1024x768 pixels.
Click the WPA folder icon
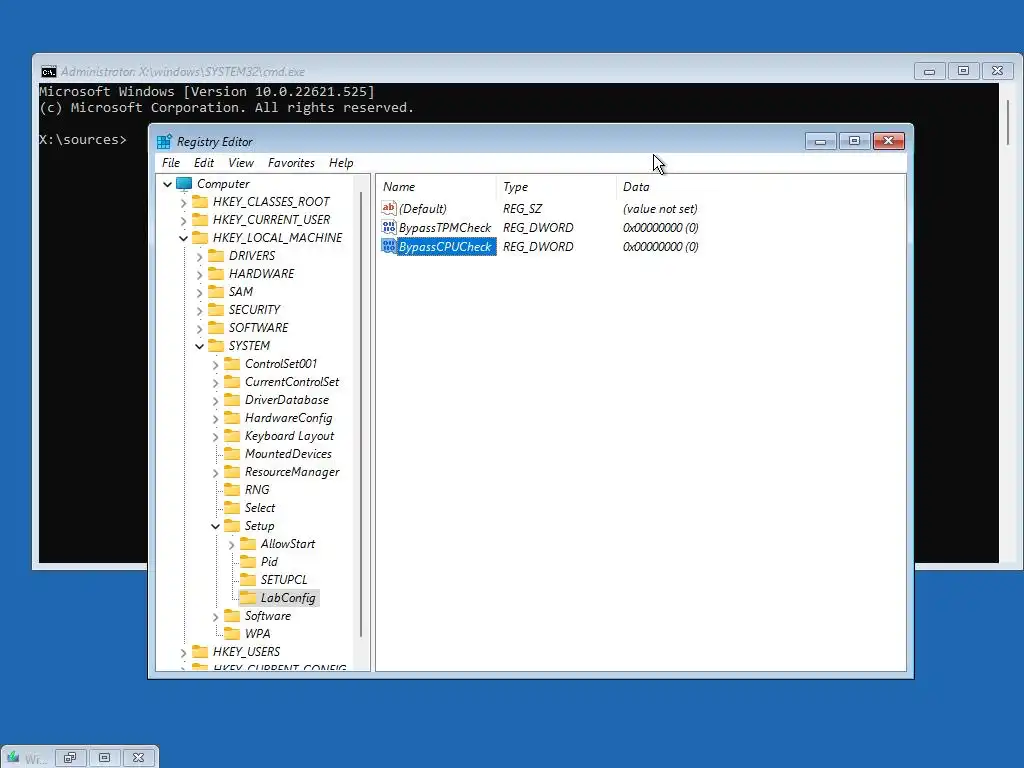pyautogui.click(x=232, y=633)
